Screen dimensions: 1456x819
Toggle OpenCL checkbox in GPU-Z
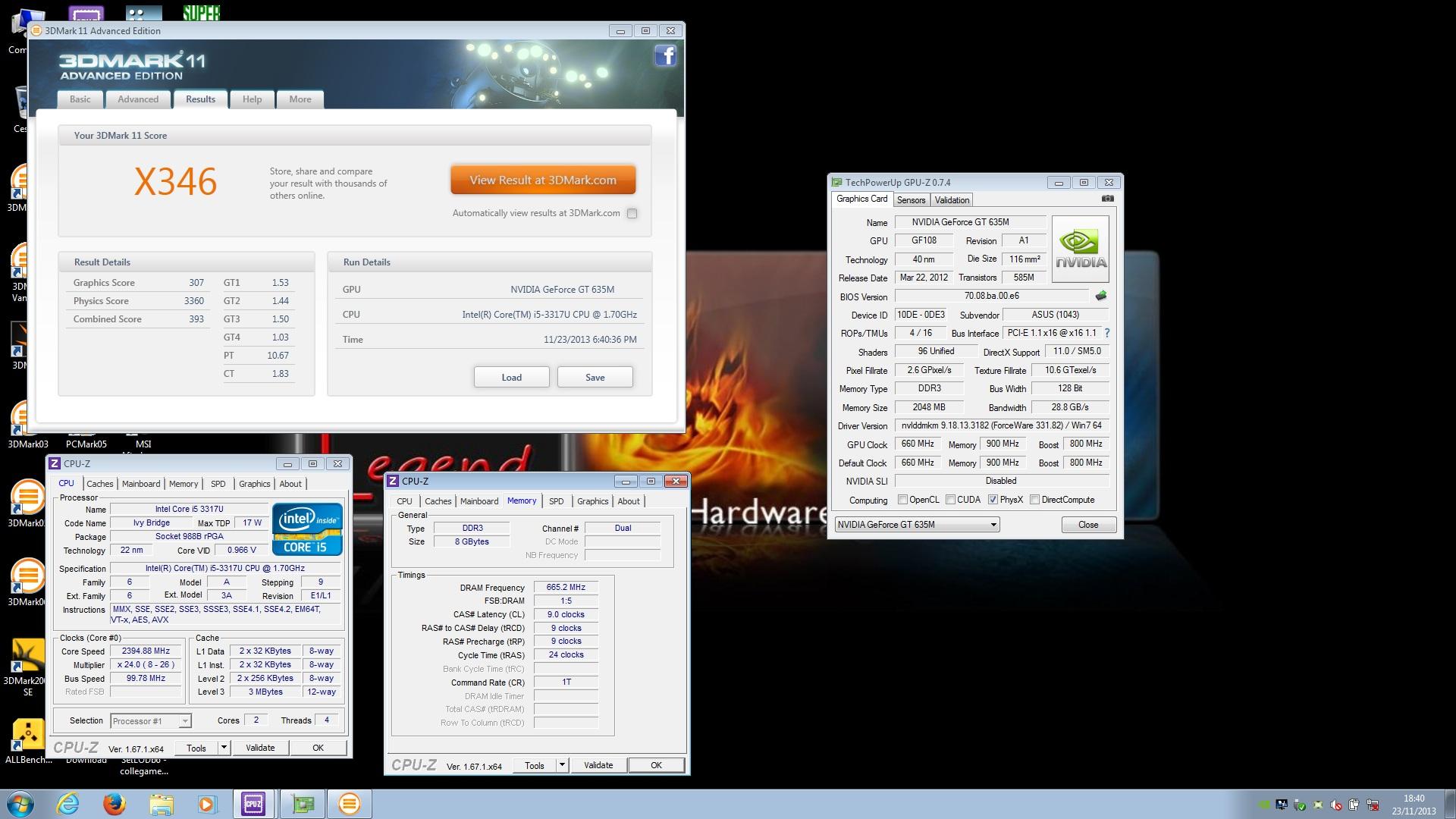pos(902,500)
